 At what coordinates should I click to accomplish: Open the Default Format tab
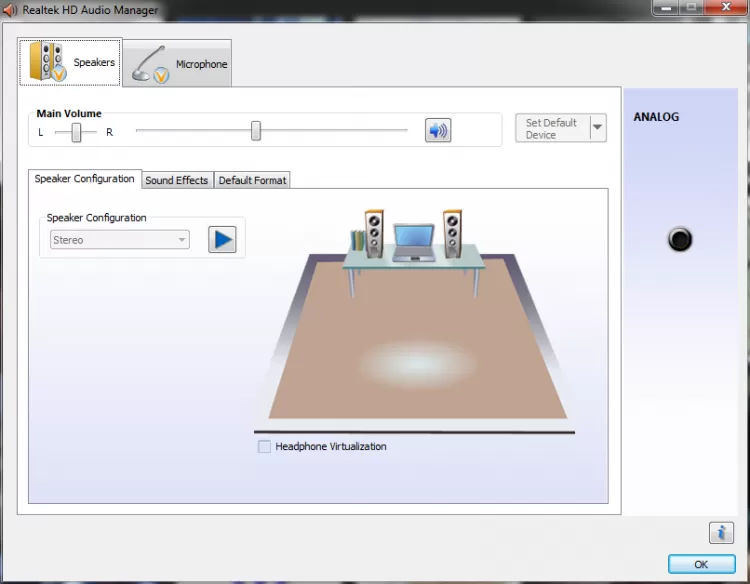(x=252, y=180)
